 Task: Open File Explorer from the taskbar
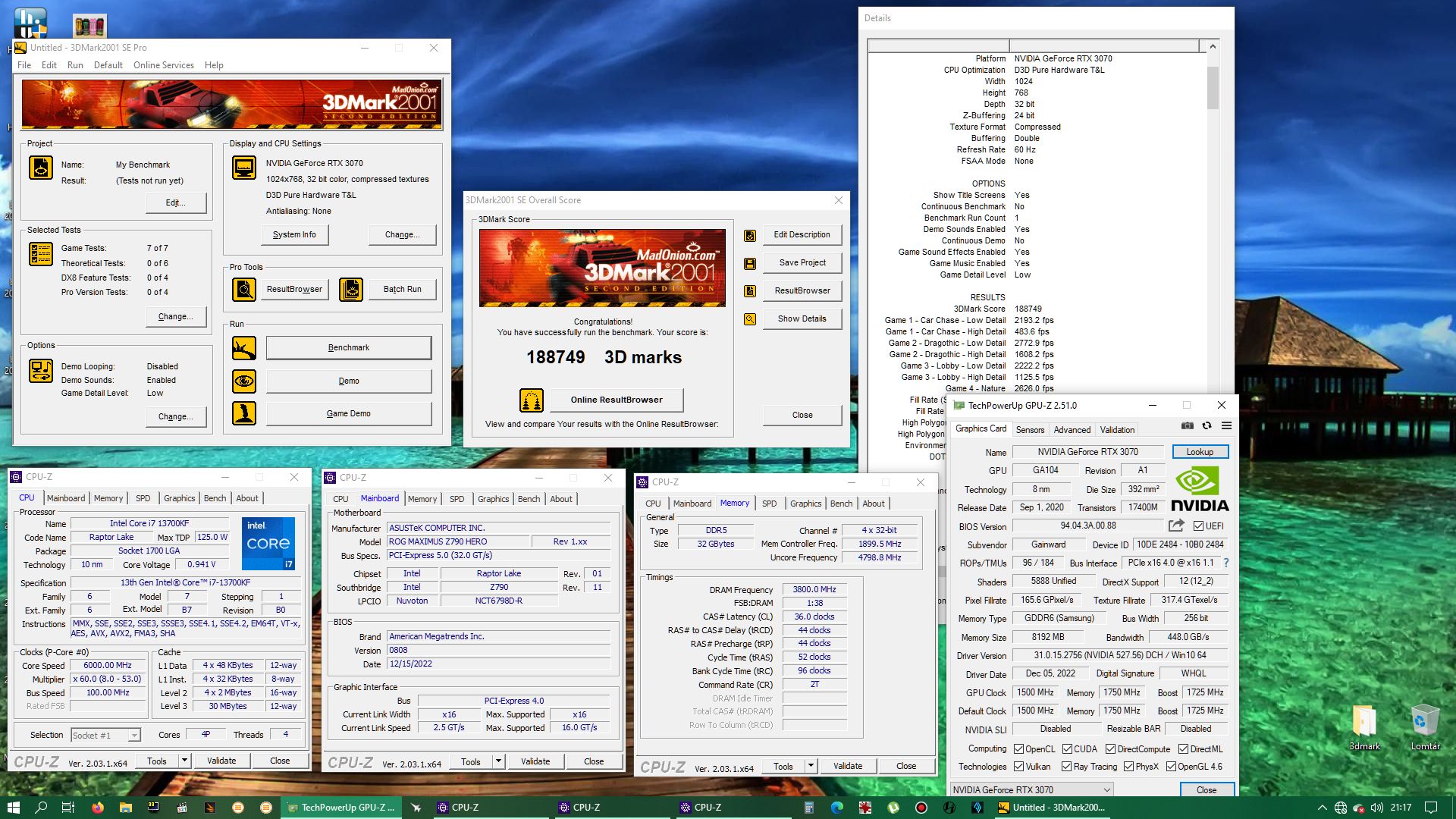coord(126,808)
